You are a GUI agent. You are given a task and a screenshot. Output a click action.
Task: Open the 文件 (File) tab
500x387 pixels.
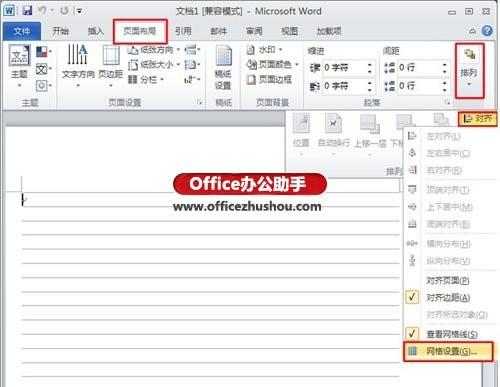click(22, 31)
